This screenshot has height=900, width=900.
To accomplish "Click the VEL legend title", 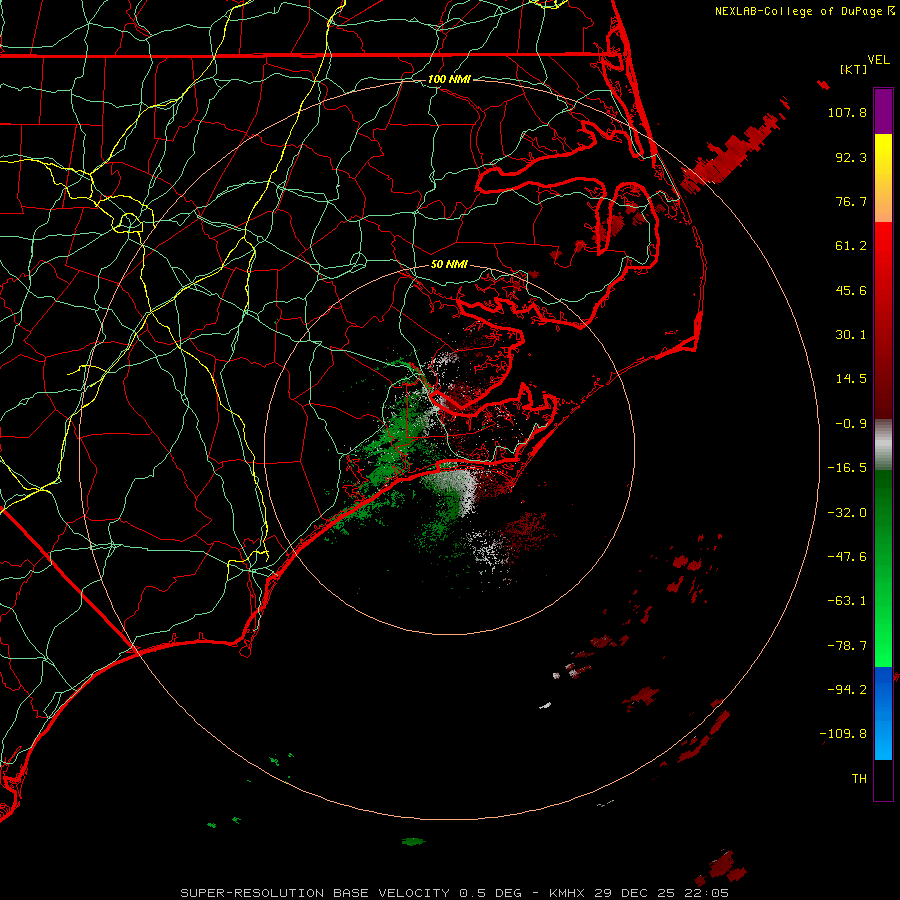I will 878,60.
